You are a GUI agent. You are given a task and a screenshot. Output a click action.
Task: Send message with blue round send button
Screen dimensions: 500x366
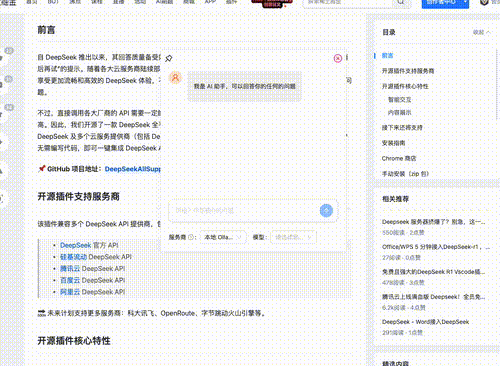tap(326, 210)
